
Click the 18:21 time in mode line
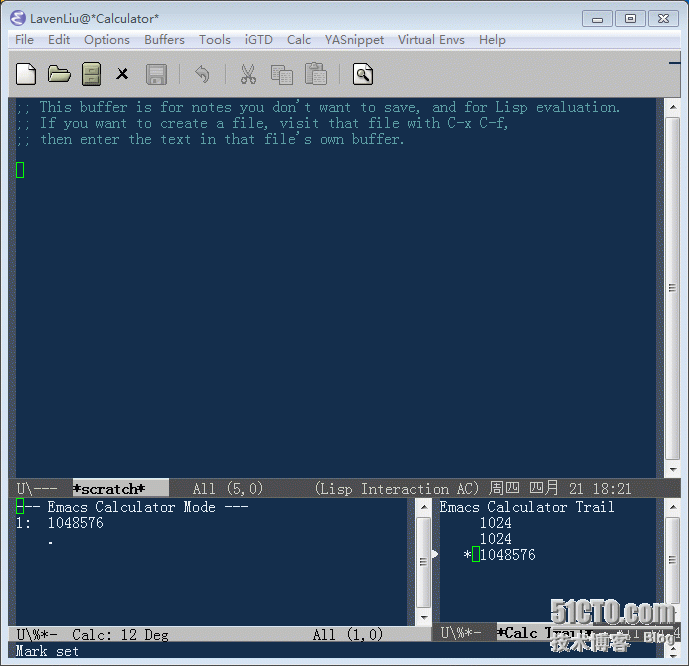(x=612, y=489)
